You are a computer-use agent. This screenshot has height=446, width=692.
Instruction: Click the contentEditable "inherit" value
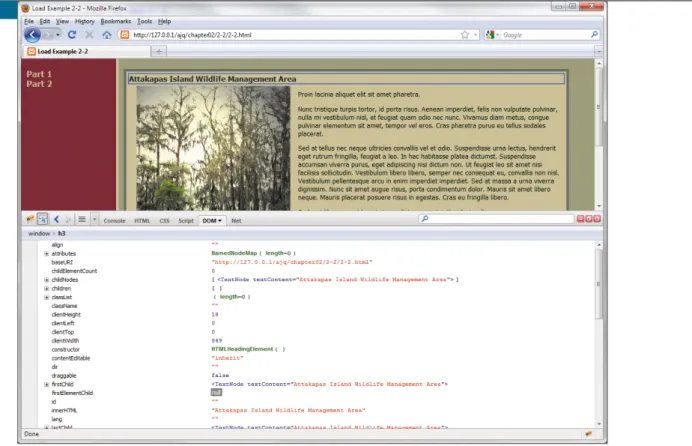(x=227, y=358)
